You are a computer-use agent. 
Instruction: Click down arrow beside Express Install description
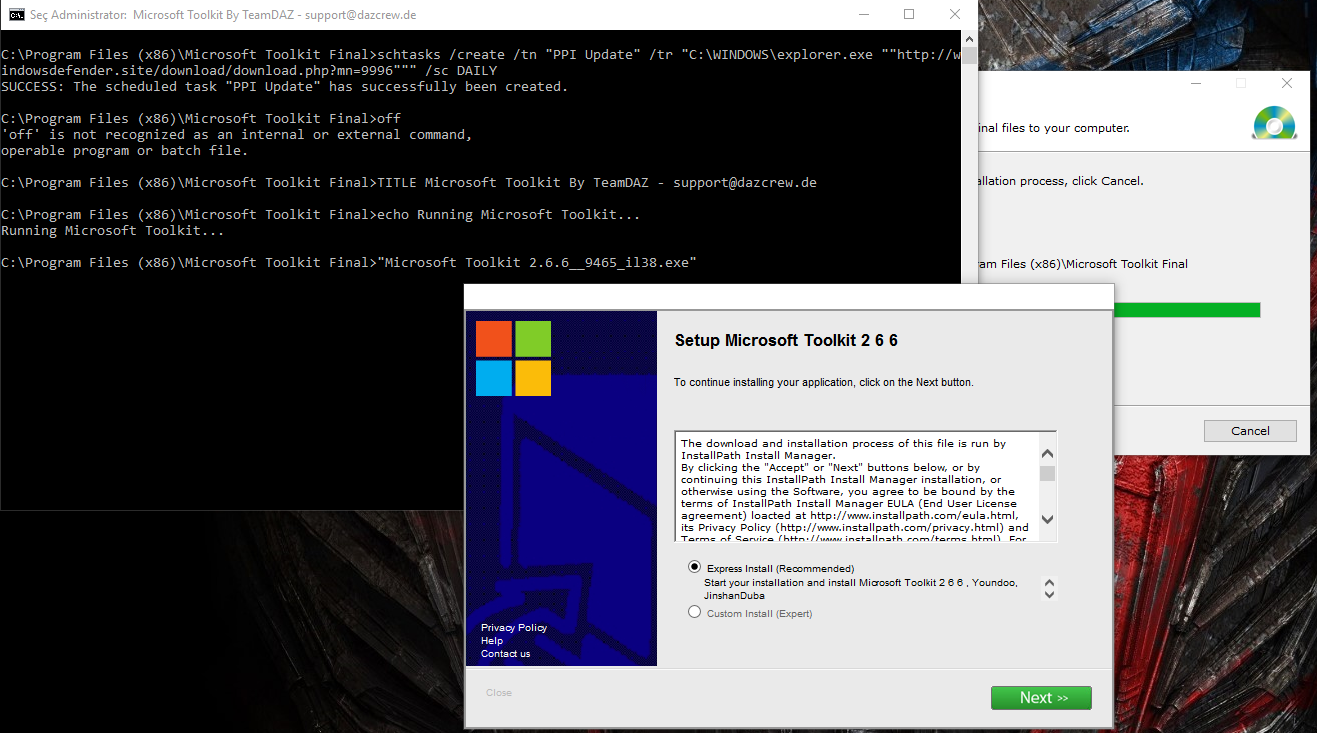point(1049,594)
